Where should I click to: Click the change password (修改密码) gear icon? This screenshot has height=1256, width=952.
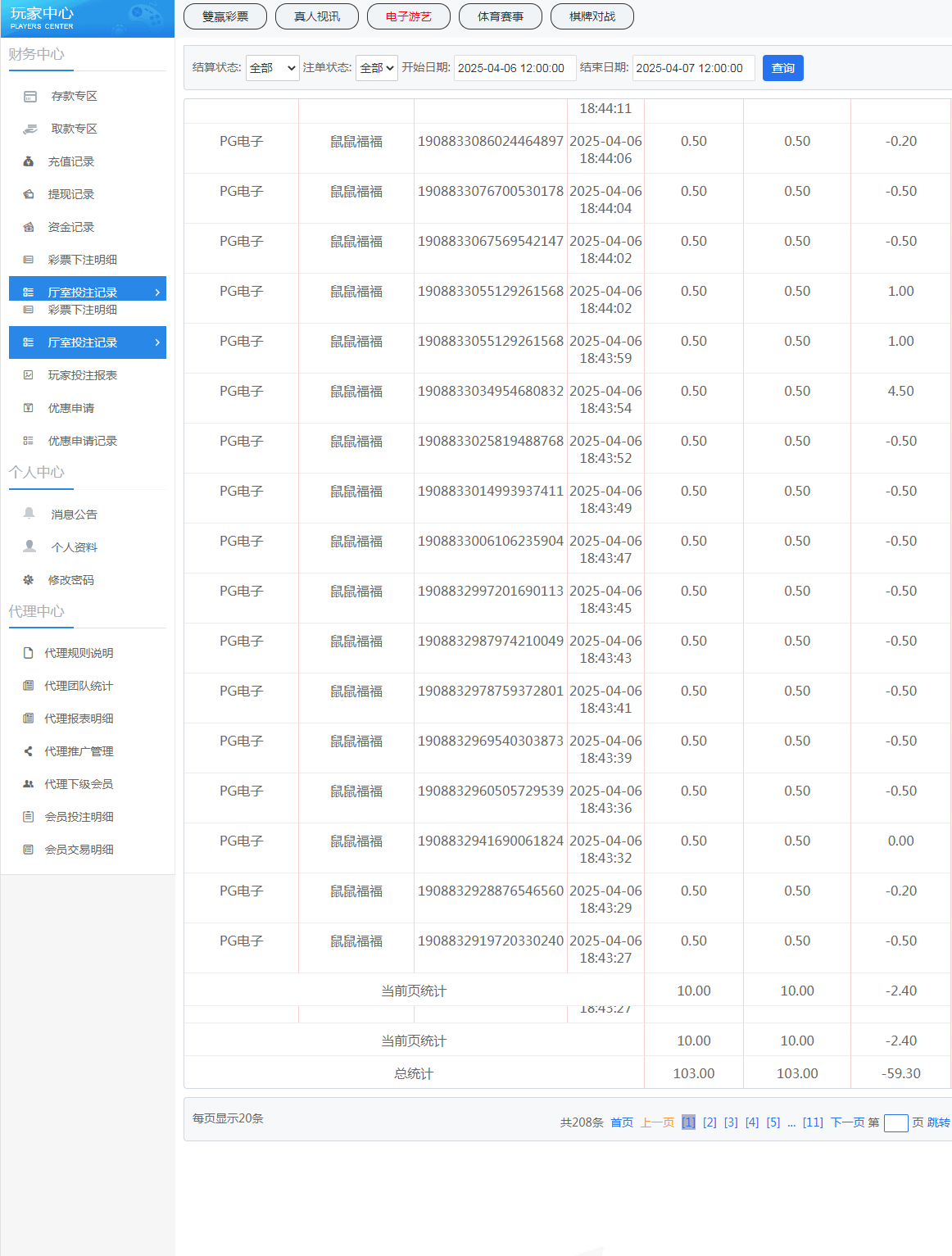pos(29,580)
